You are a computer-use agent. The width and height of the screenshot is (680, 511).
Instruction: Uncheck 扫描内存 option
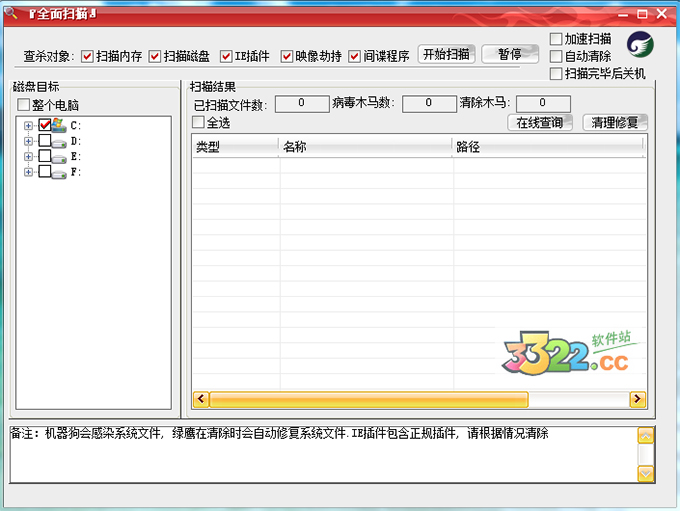87,56
